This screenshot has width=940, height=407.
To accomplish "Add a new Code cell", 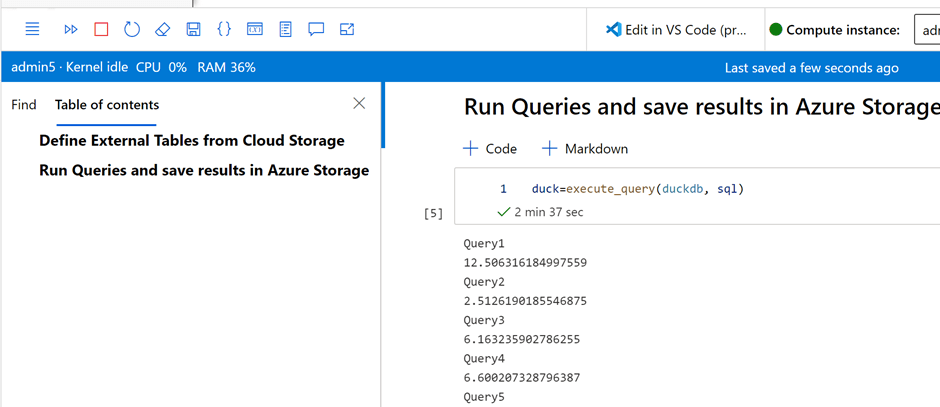I will coord(490,149).
